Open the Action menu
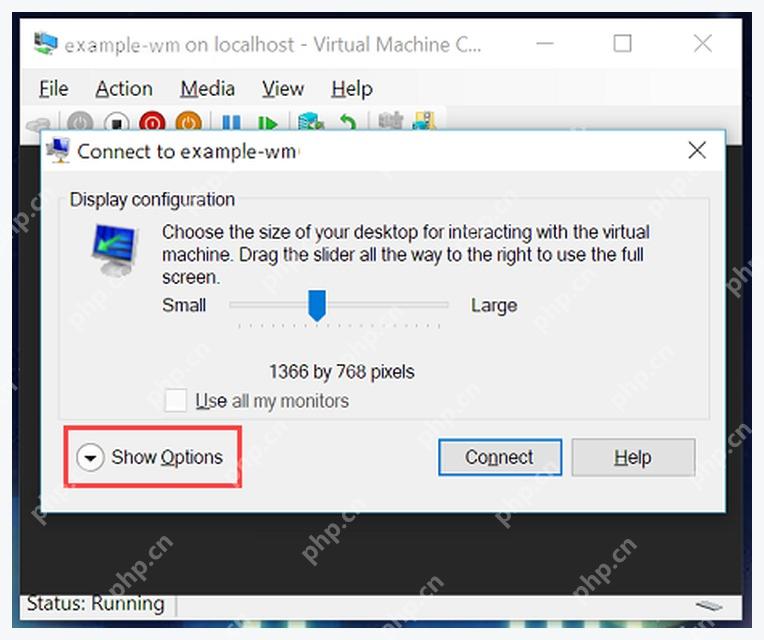 124,89
